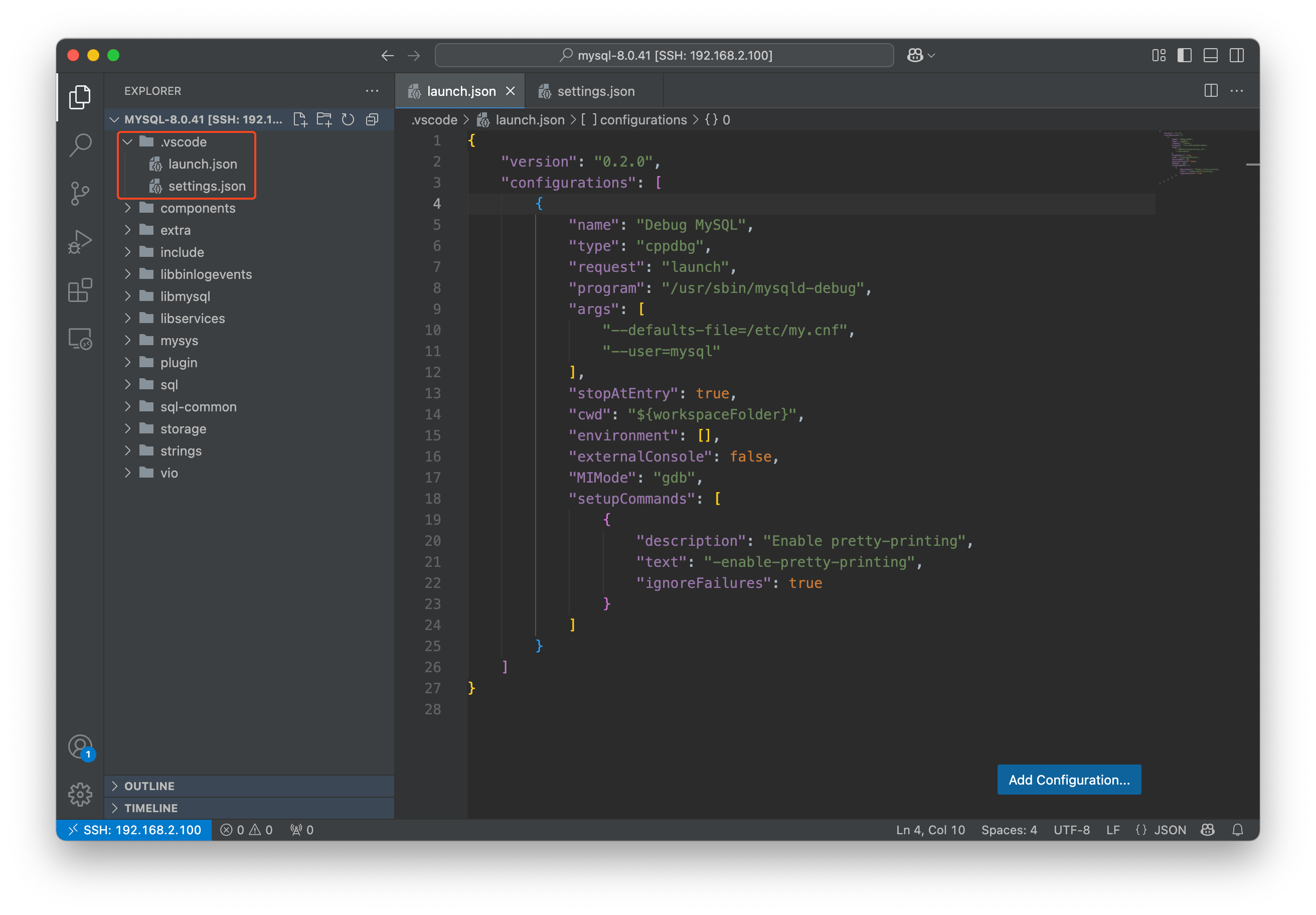Open launch.json in the file tree
The image size is (1316, 915).
point(202,164)
